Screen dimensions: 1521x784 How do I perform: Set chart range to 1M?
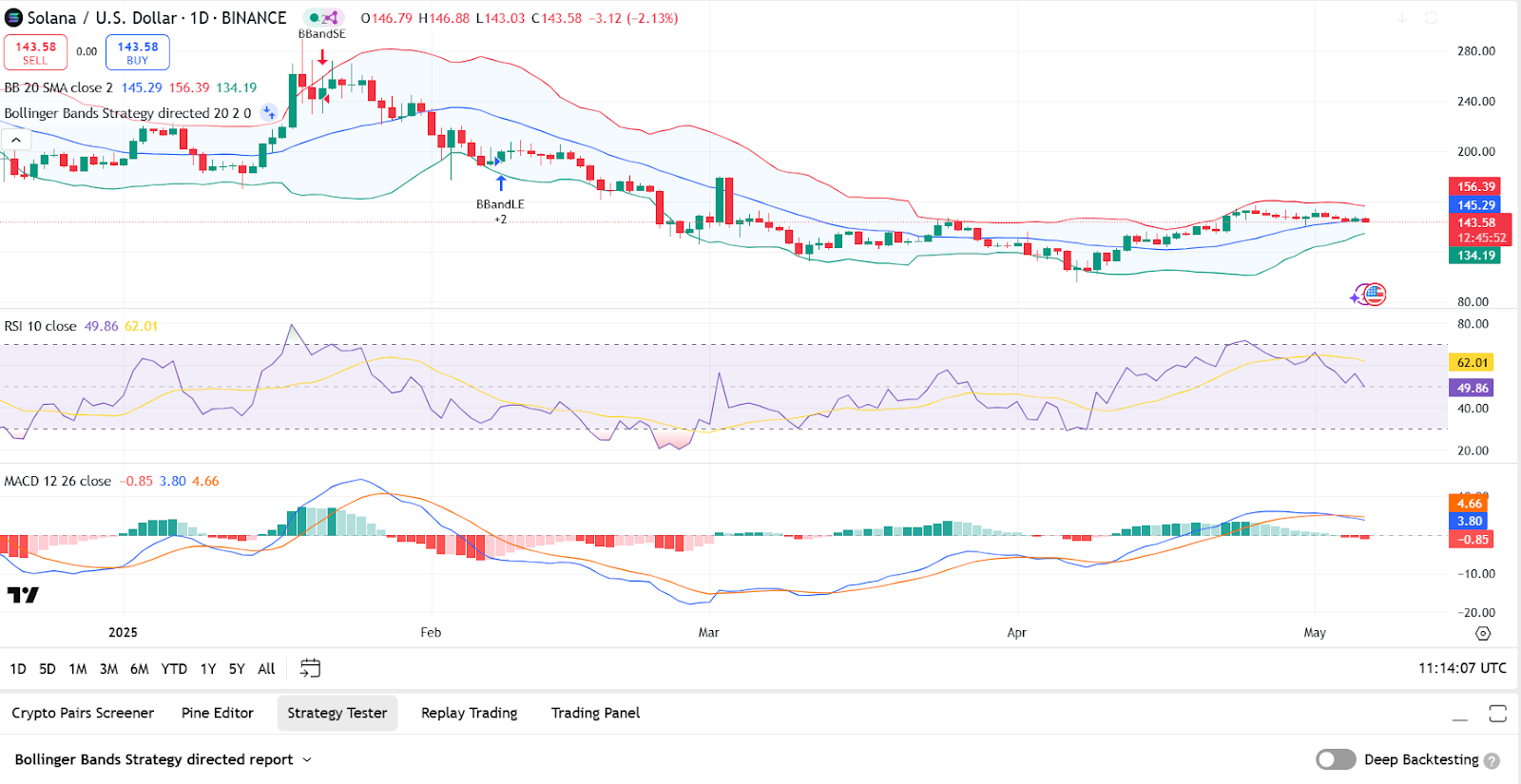[x=78, y=669]
